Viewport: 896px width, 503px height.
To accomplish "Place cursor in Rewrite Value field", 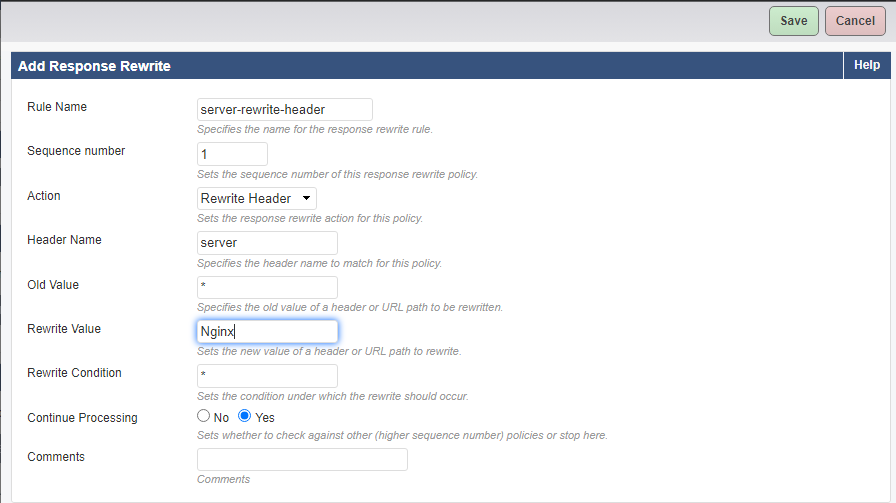I will tap(267, 332).
